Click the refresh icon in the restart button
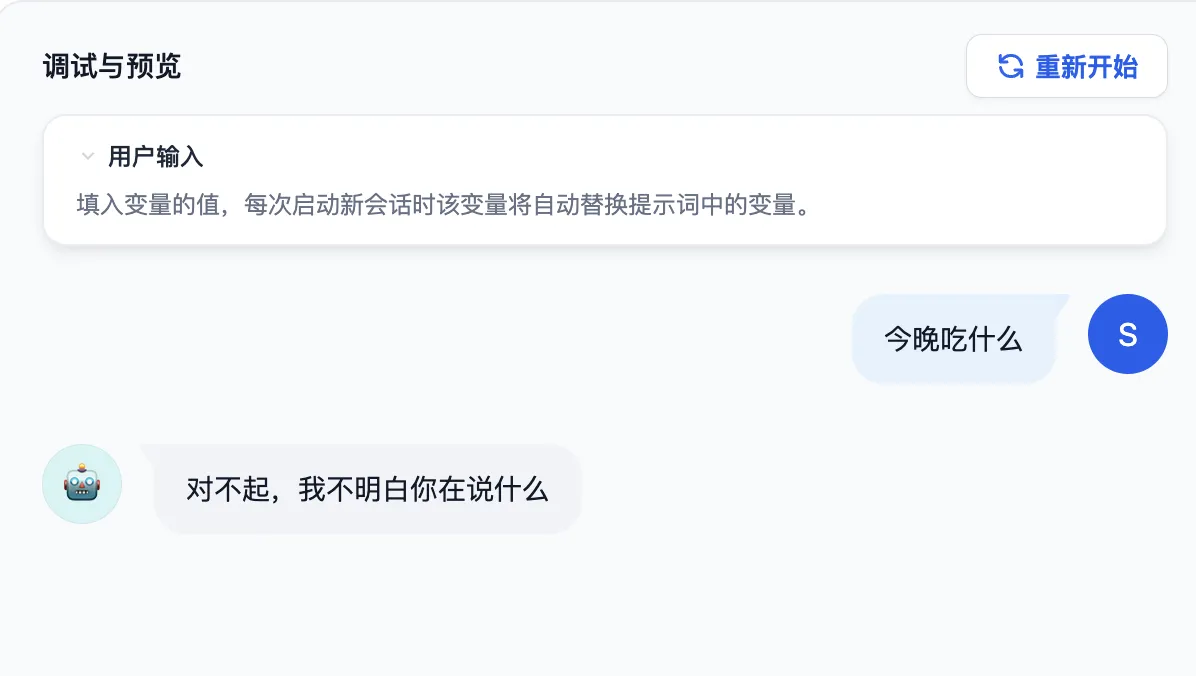 1011,67
